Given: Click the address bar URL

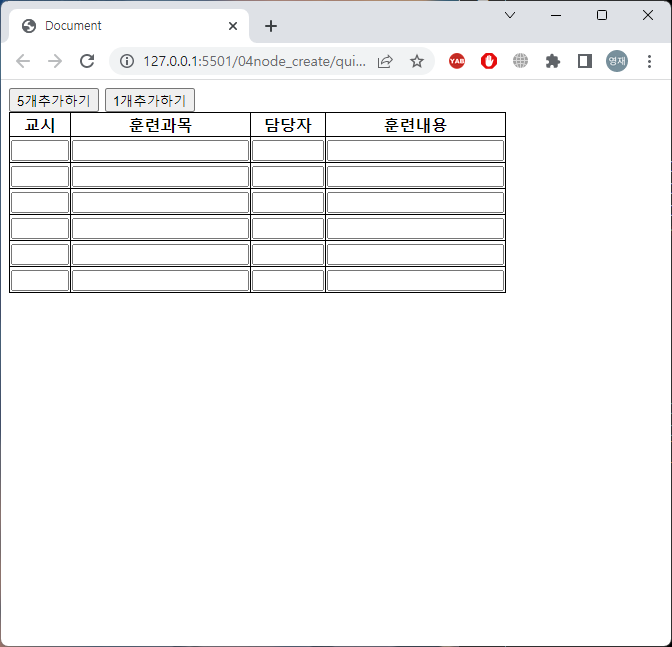Looking at the screenshot, I should [x=254, y=61].
